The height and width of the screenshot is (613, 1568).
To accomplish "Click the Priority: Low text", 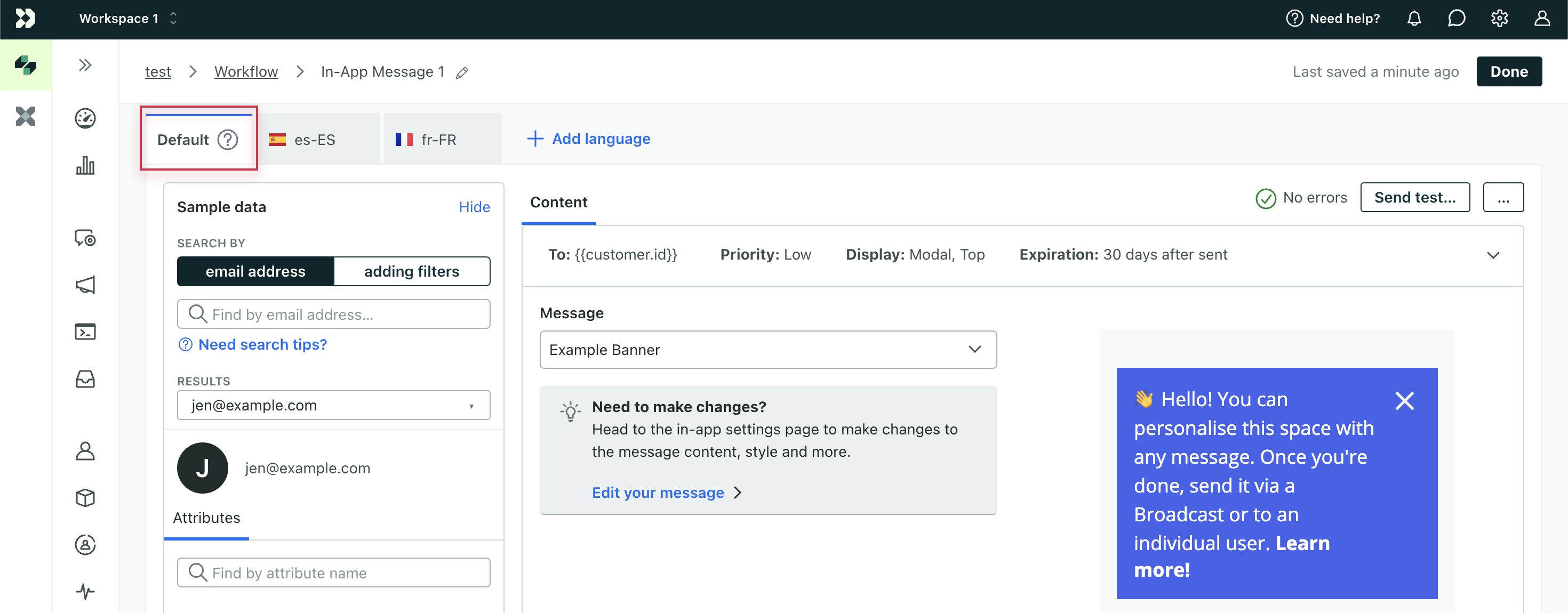I will [765, 254].
